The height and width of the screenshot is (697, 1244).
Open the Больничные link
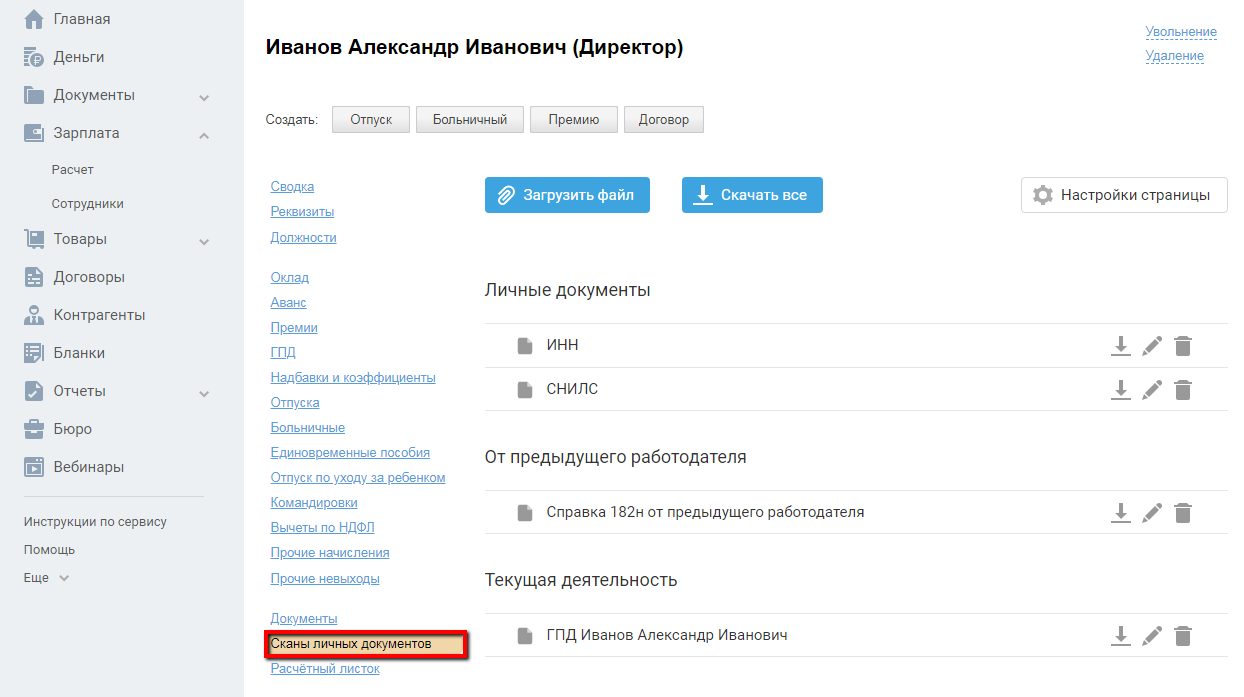coord(308,428)
